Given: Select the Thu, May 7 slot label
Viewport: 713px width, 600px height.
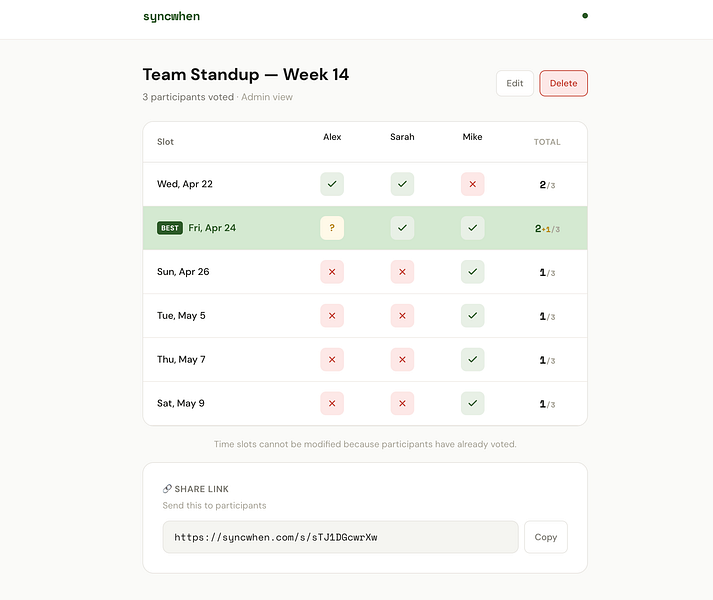Looking at the screenshot, I should 181,359.
